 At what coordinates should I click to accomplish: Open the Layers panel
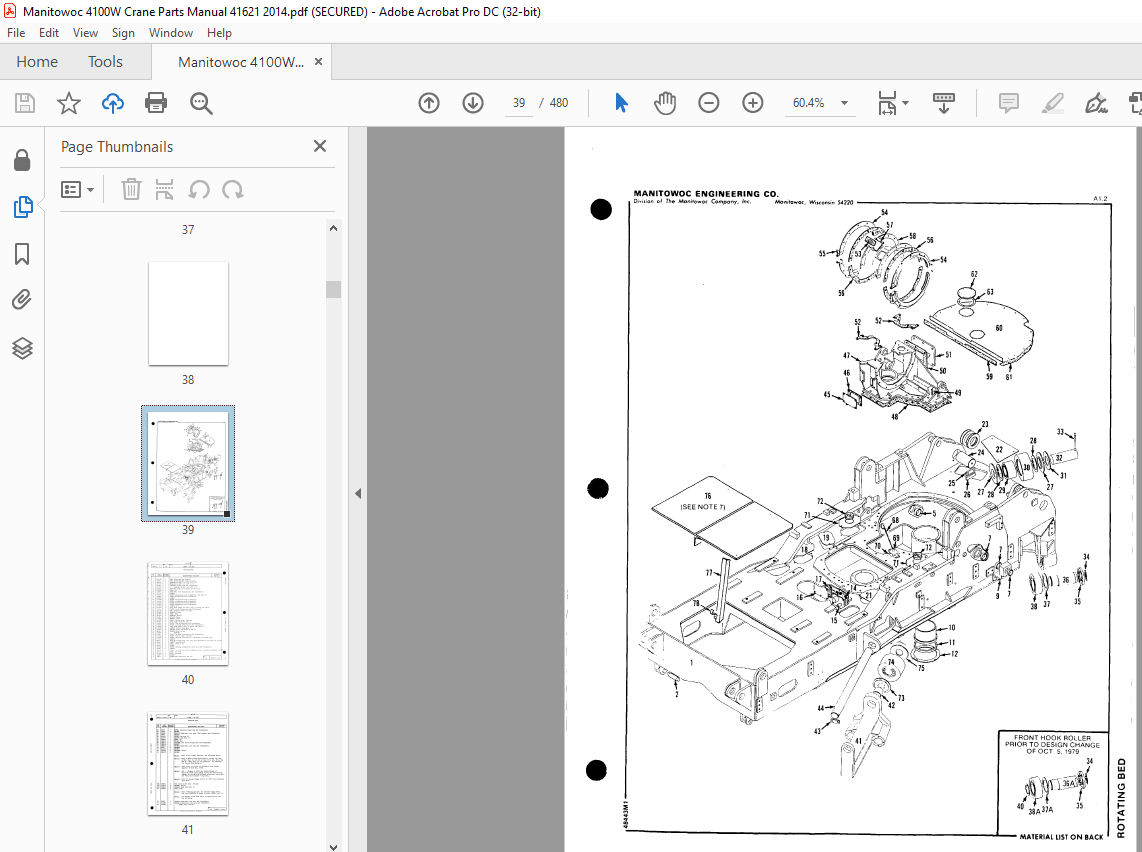23,348
